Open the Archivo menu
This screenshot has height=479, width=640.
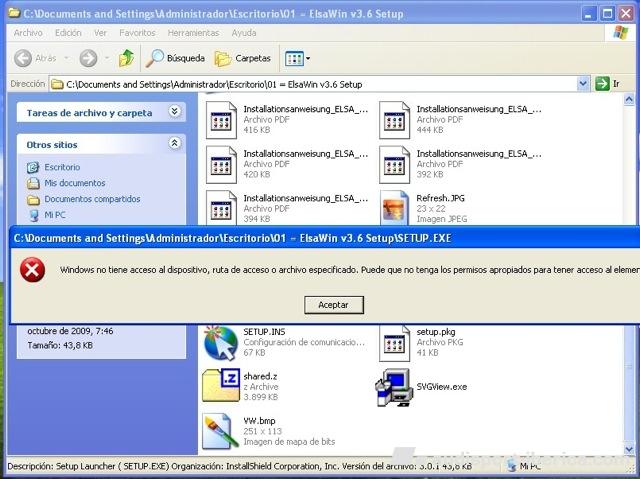tap(28, 33)
